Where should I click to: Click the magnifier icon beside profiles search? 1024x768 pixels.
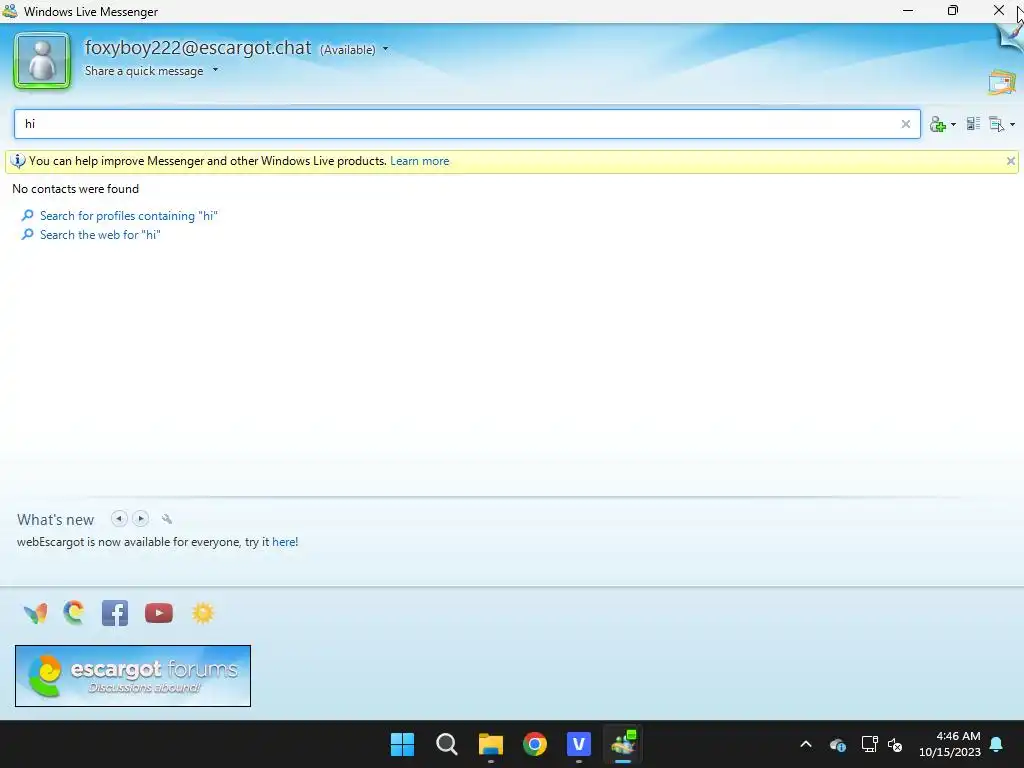pos(27,216)
